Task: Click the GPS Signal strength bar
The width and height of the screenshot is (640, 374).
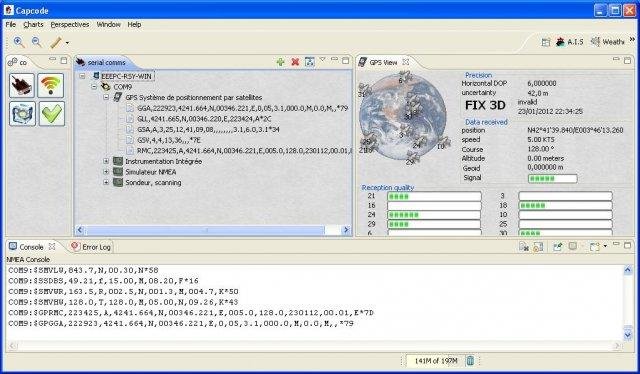Action: coord(552,178)
